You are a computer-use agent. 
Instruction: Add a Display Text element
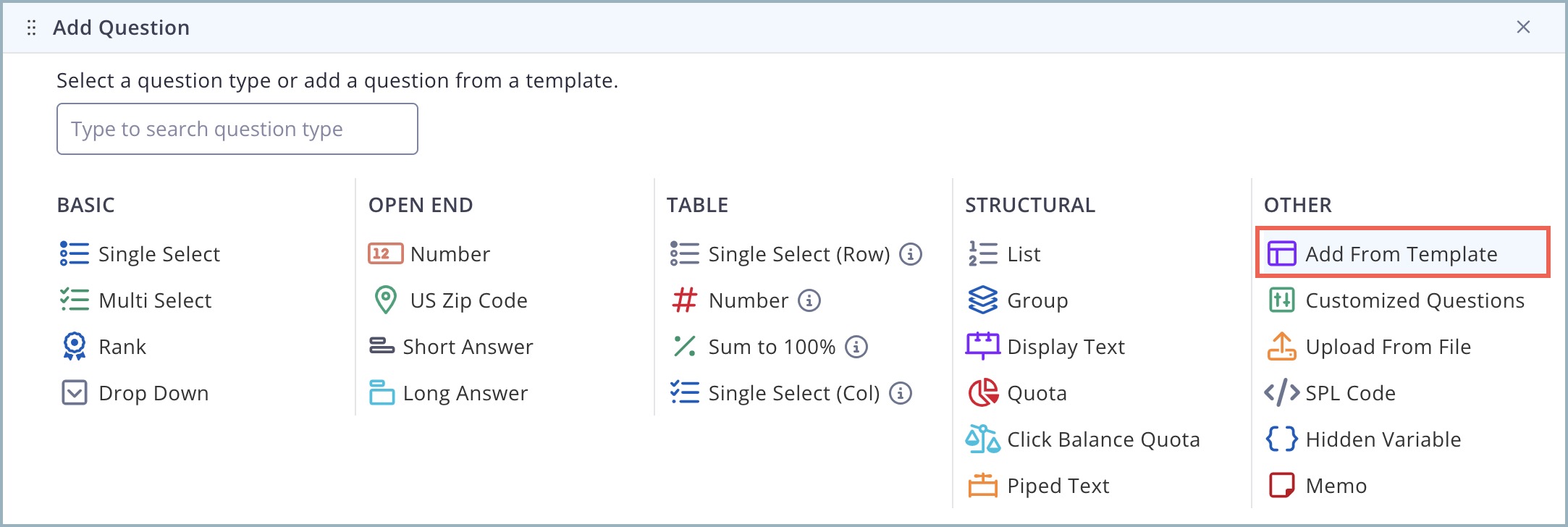1066,347
